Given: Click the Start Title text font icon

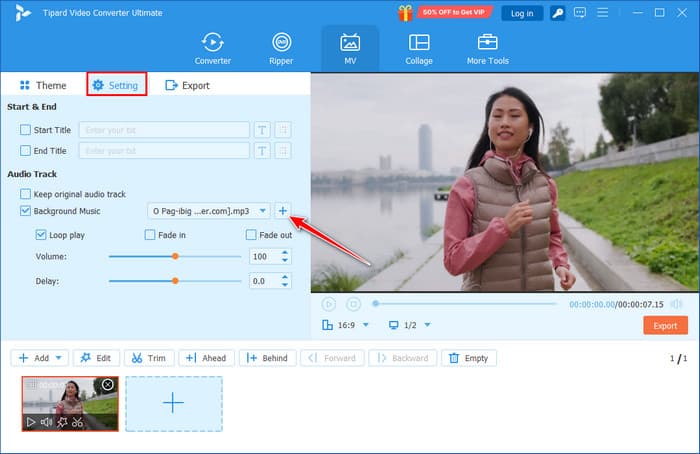Looking at the screenshot, I should point(261,130).
